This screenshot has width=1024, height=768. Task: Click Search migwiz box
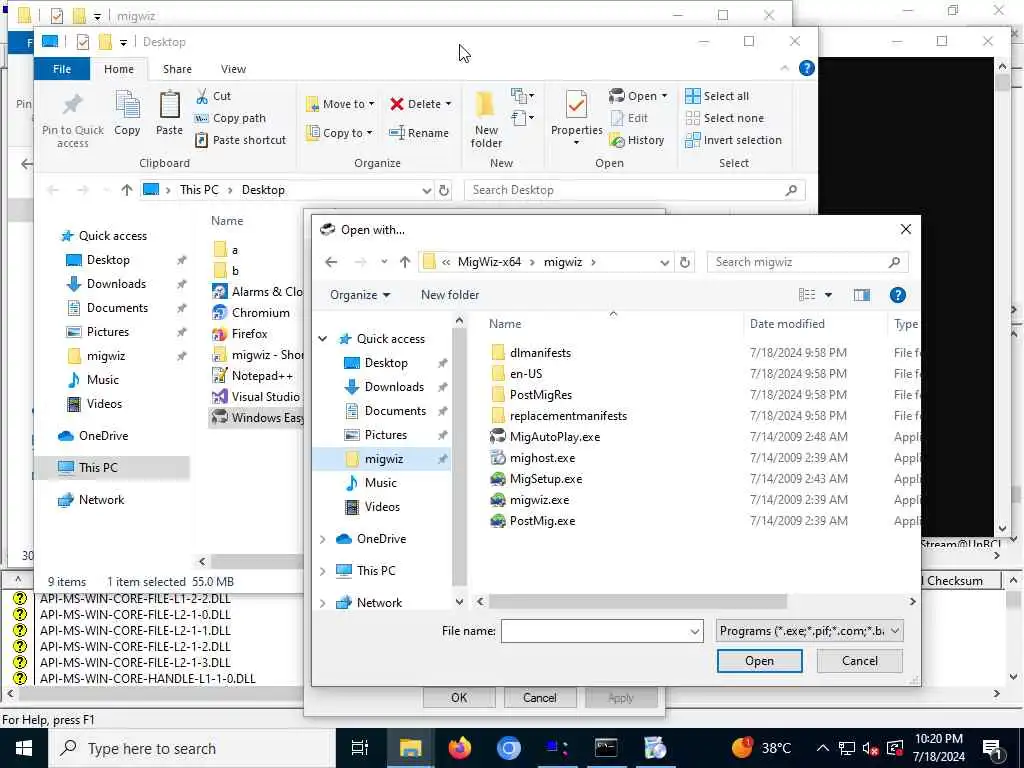(x=807, y=262)
